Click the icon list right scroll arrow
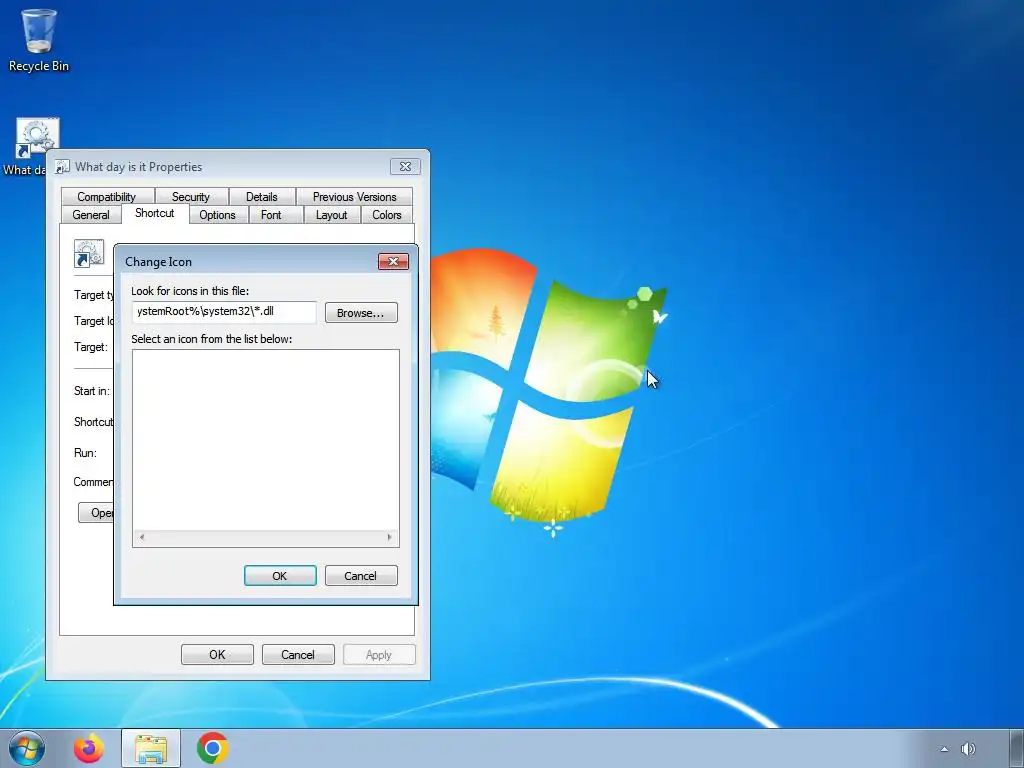Image resolution: width=1024 pixels, height=768 pixels. pyautogui.click(x=389, y=537)
